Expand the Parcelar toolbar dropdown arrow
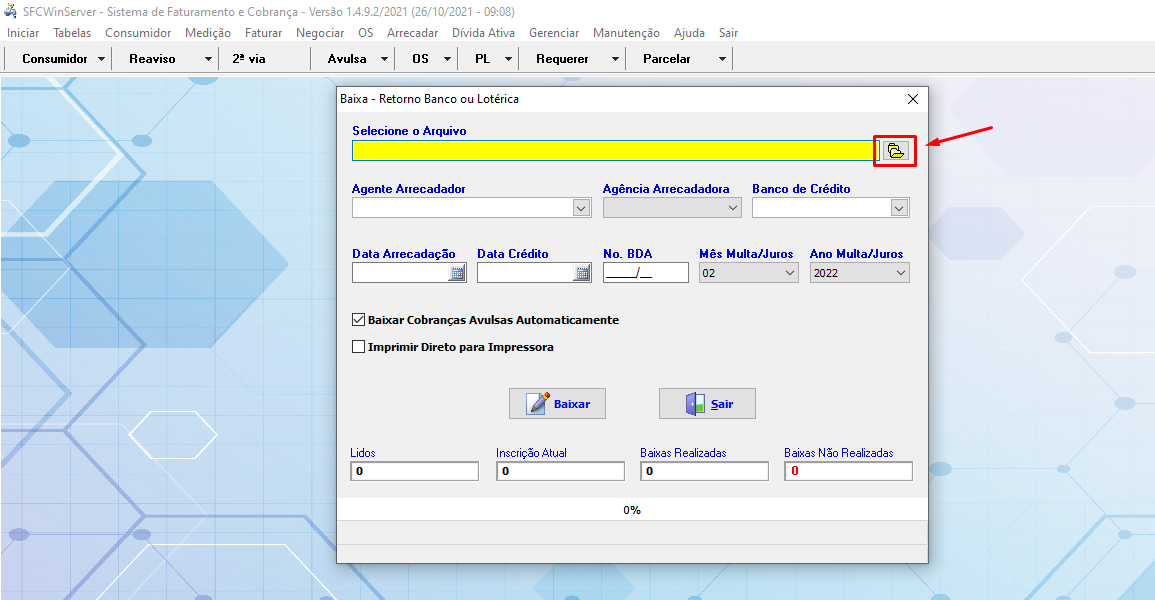1155x600 pixels. click(722, 59)
